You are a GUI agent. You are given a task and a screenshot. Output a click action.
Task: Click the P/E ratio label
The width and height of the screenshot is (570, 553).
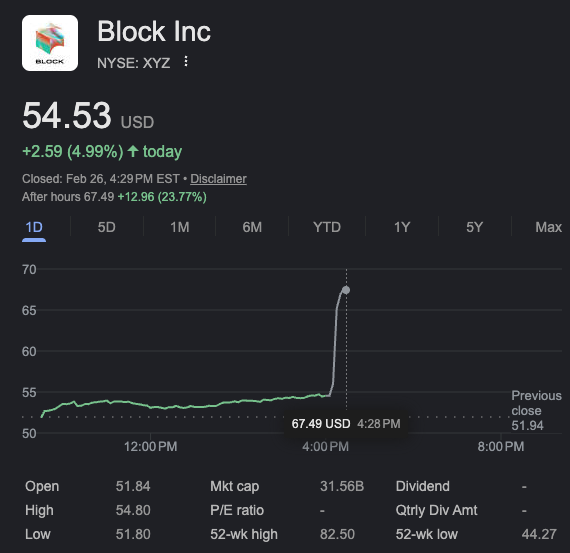click(237, 510)
